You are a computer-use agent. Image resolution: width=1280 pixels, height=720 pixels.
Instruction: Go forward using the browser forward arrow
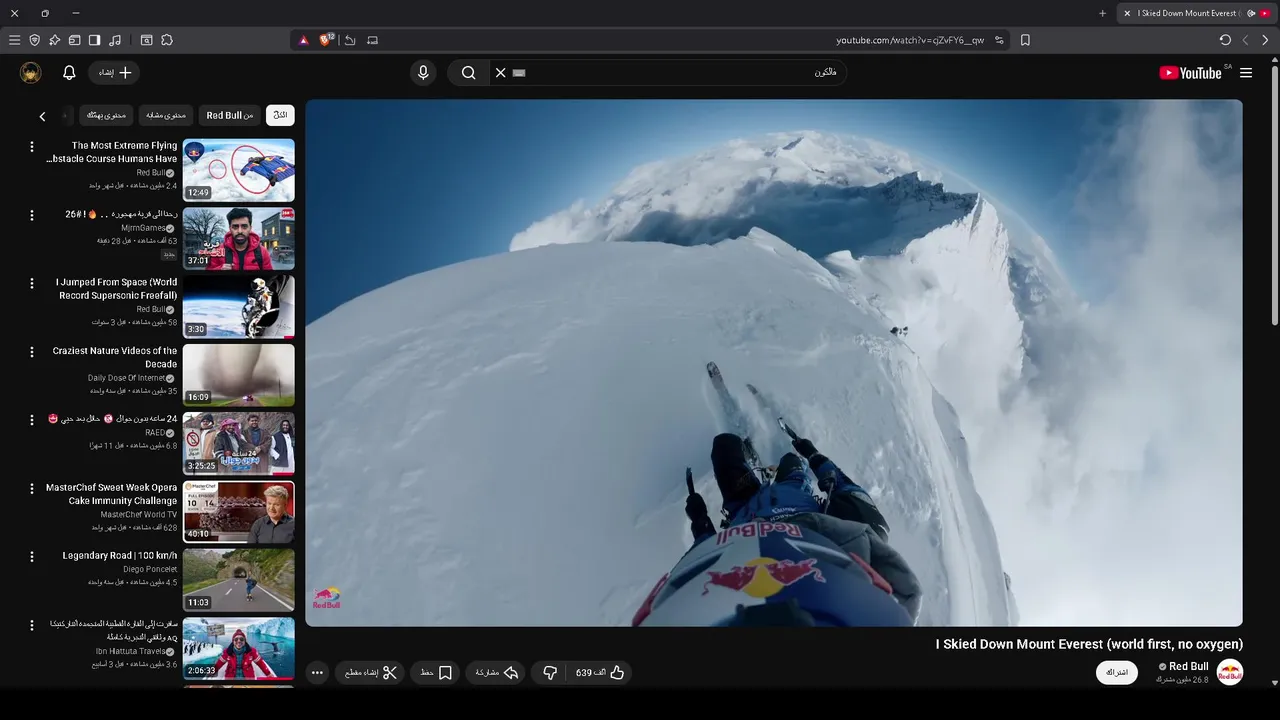point(1265,40)
